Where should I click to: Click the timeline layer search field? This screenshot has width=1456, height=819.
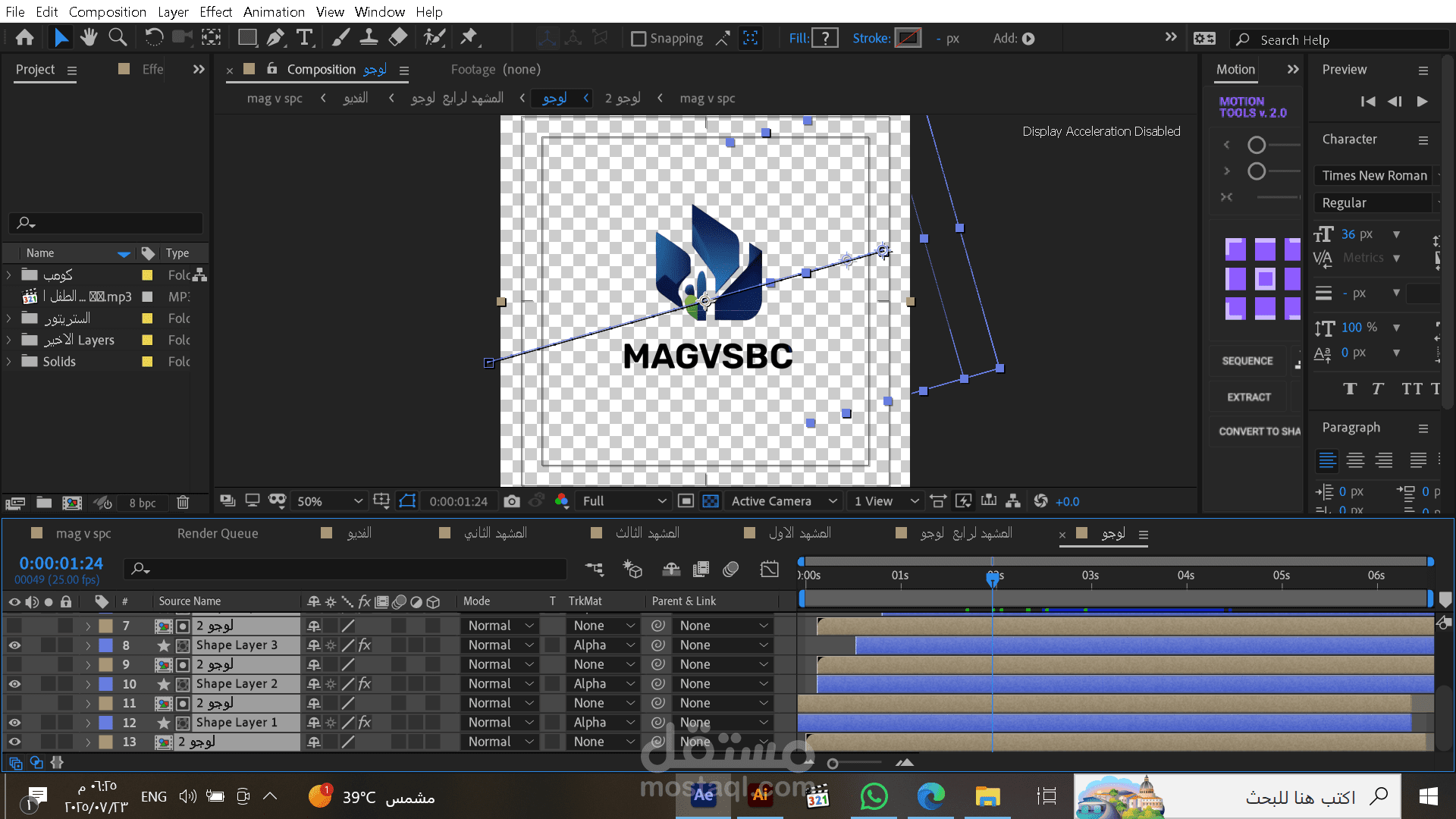(345, 569)
